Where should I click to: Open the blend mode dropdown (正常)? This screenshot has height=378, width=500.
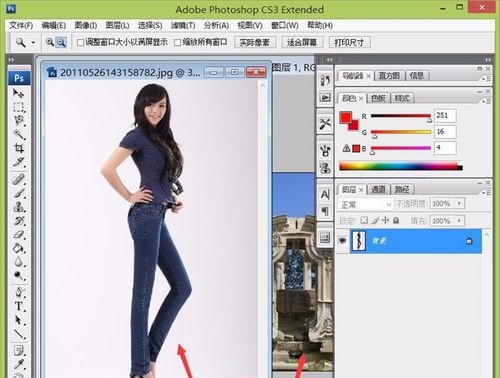pyautogui.click(x=365, y=204)
